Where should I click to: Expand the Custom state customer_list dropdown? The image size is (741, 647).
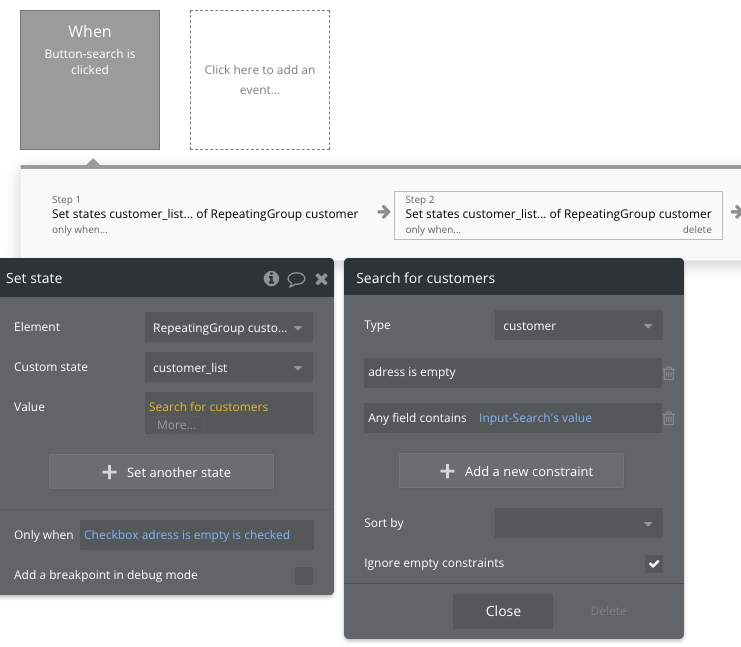pyautogui.click(x=229, y=368)
